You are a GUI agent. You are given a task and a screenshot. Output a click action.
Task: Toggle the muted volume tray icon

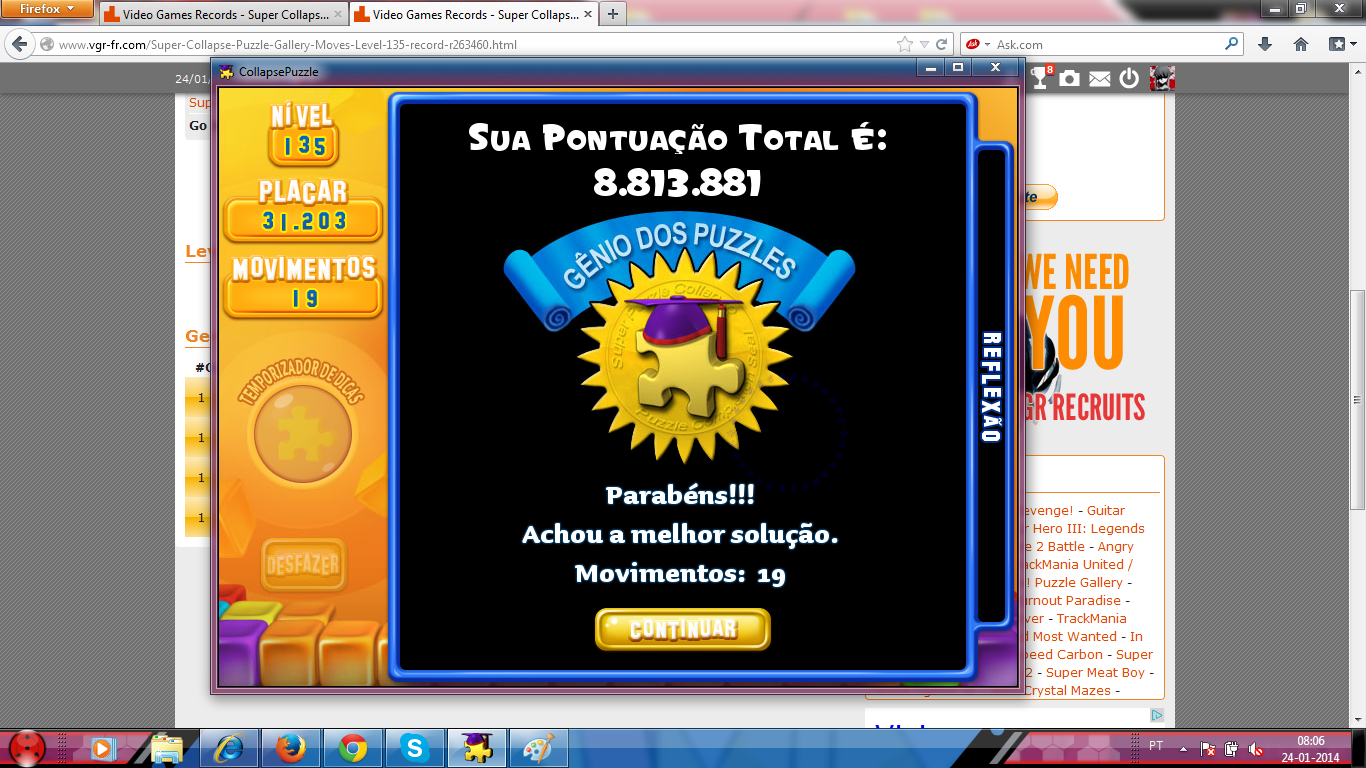1256,748
